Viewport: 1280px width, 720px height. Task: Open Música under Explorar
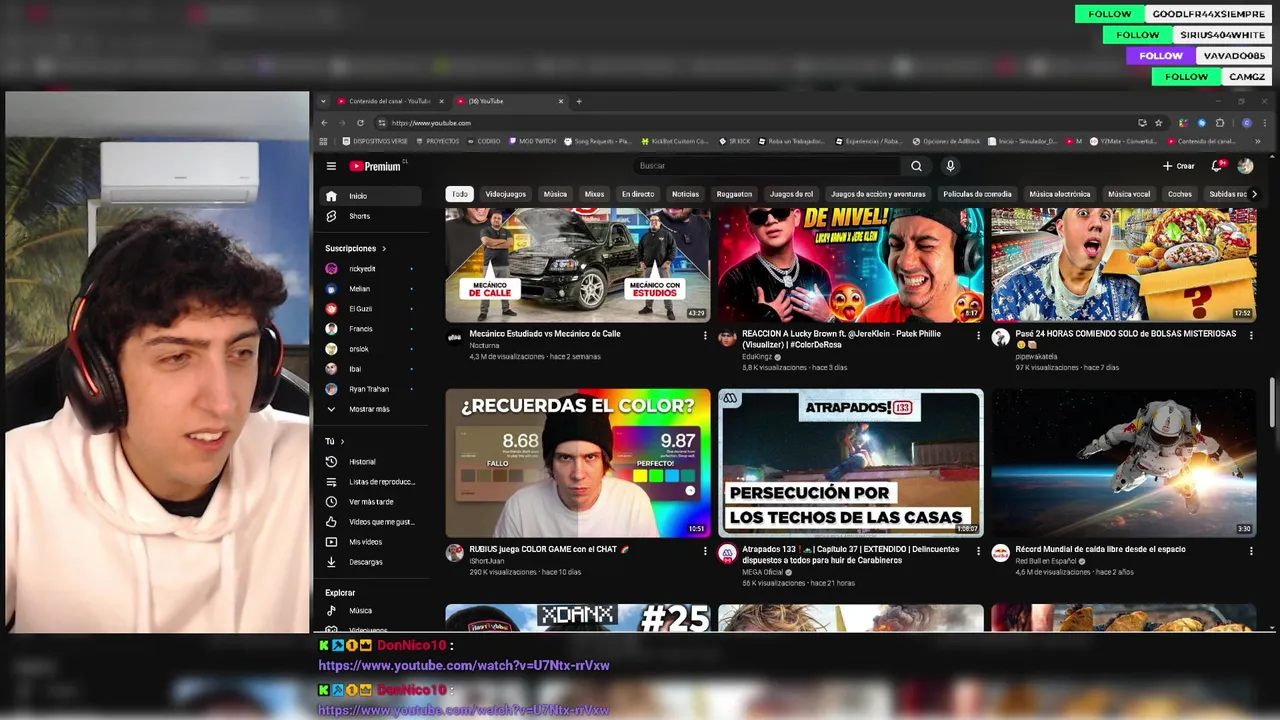click(x=371, y=611)
